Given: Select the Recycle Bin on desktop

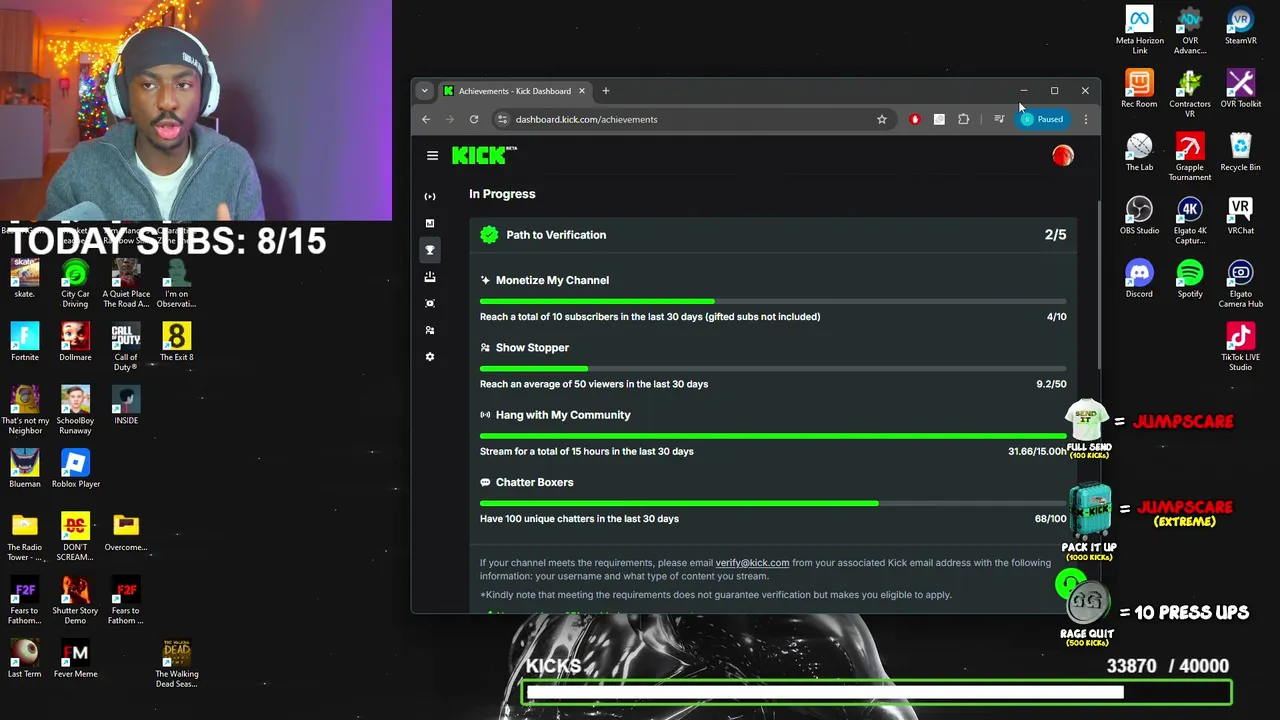Looking at the screenshot, I should pos(1240,151).
